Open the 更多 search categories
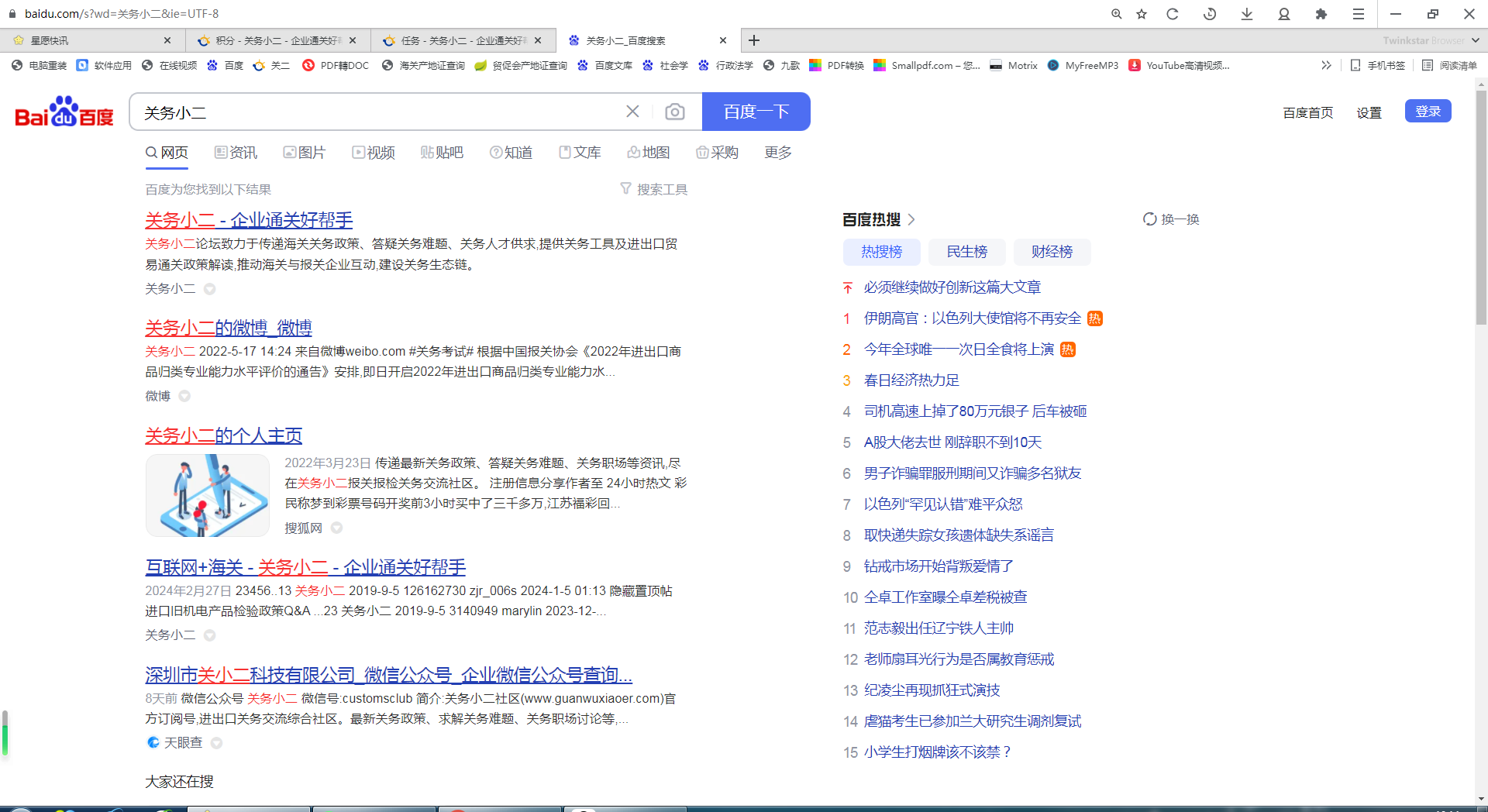 (778, 153)
